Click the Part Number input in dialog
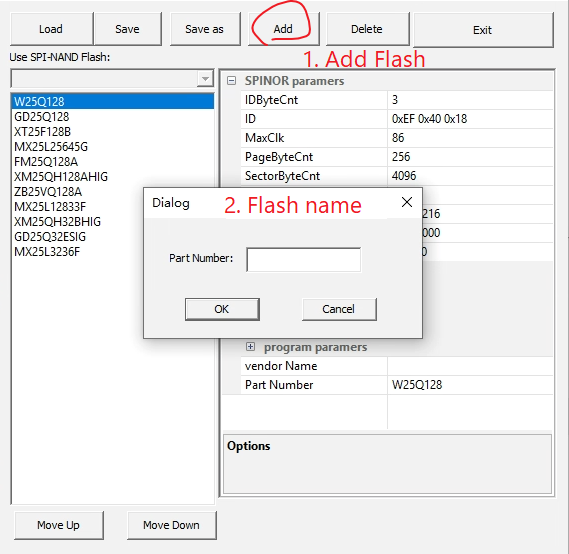Viewport: 569px width, 554px height. (x=303, y=259)
